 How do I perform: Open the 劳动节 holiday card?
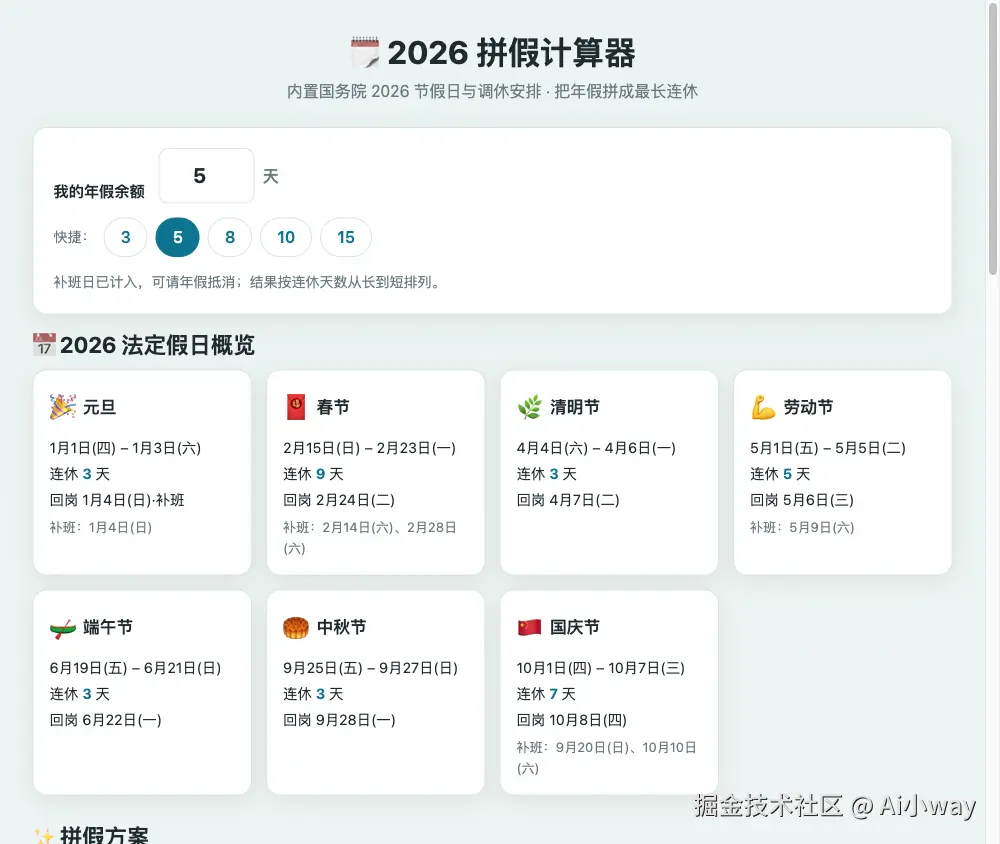(842, 472)
